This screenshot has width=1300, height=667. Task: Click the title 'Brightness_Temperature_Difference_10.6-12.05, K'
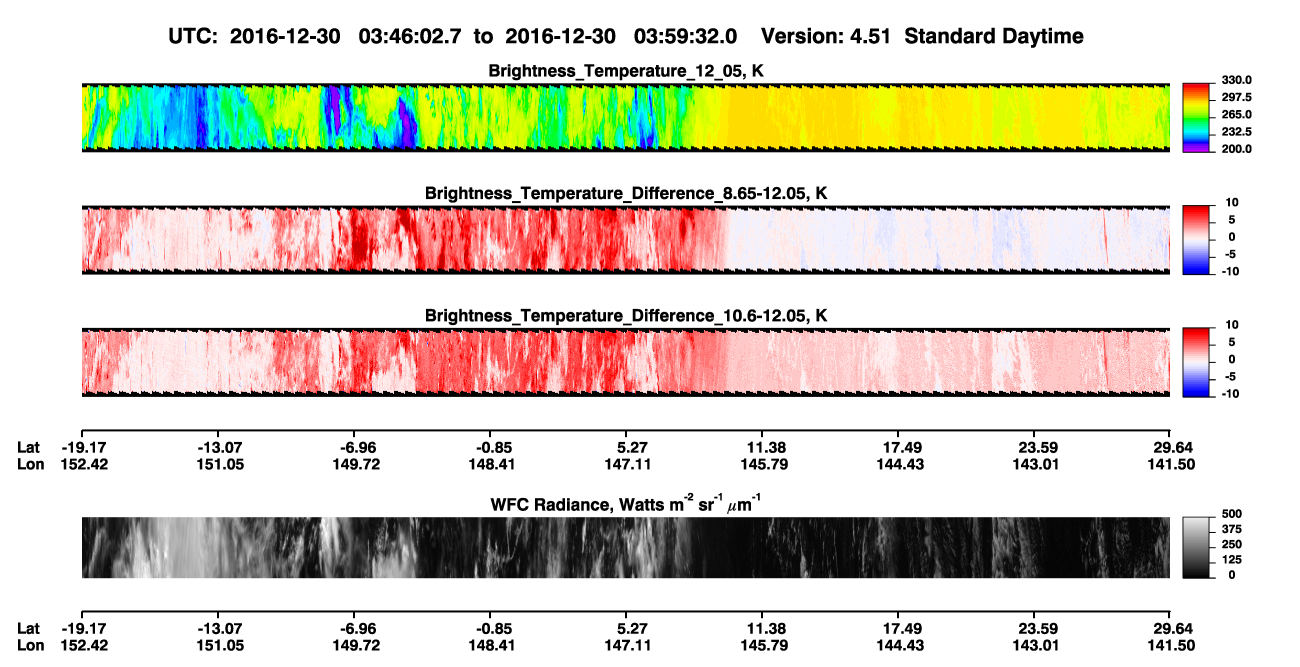pyautogui.click(x=626, y=315)
